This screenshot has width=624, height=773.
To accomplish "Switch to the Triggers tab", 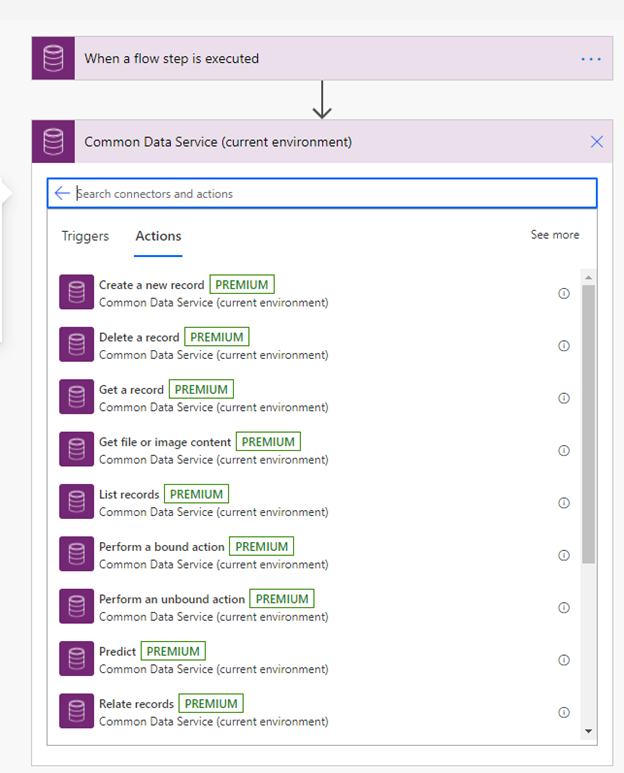I will (85, 236).
